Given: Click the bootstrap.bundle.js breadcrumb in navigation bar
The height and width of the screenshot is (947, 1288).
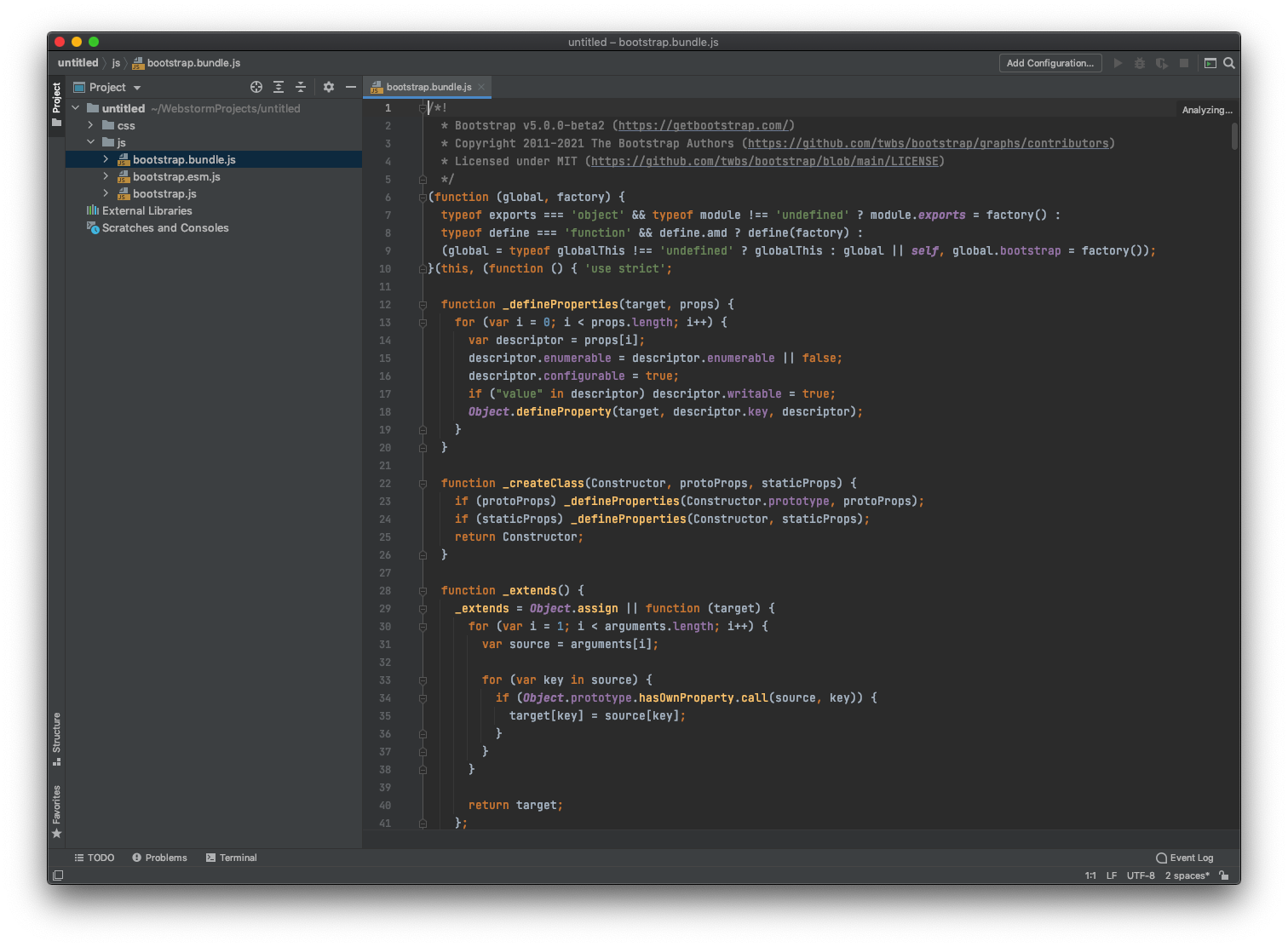Looking at the screenshot, I should click(187, 63).
